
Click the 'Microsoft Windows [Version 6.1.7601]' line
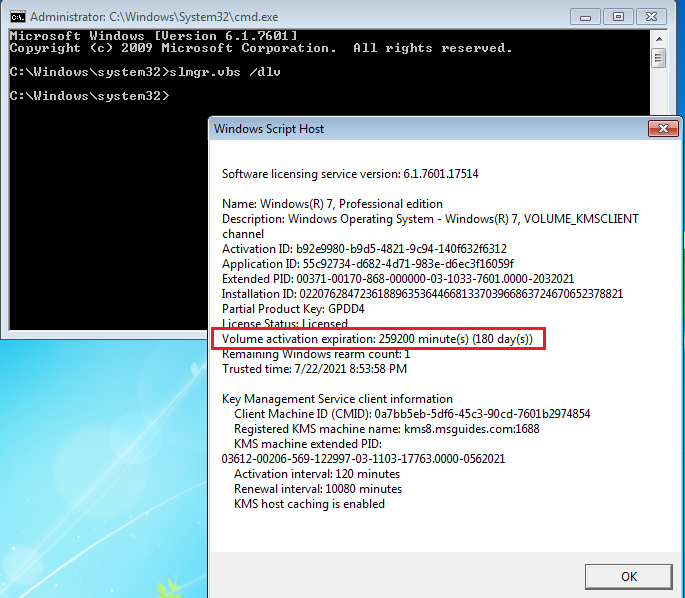point(153,36)
